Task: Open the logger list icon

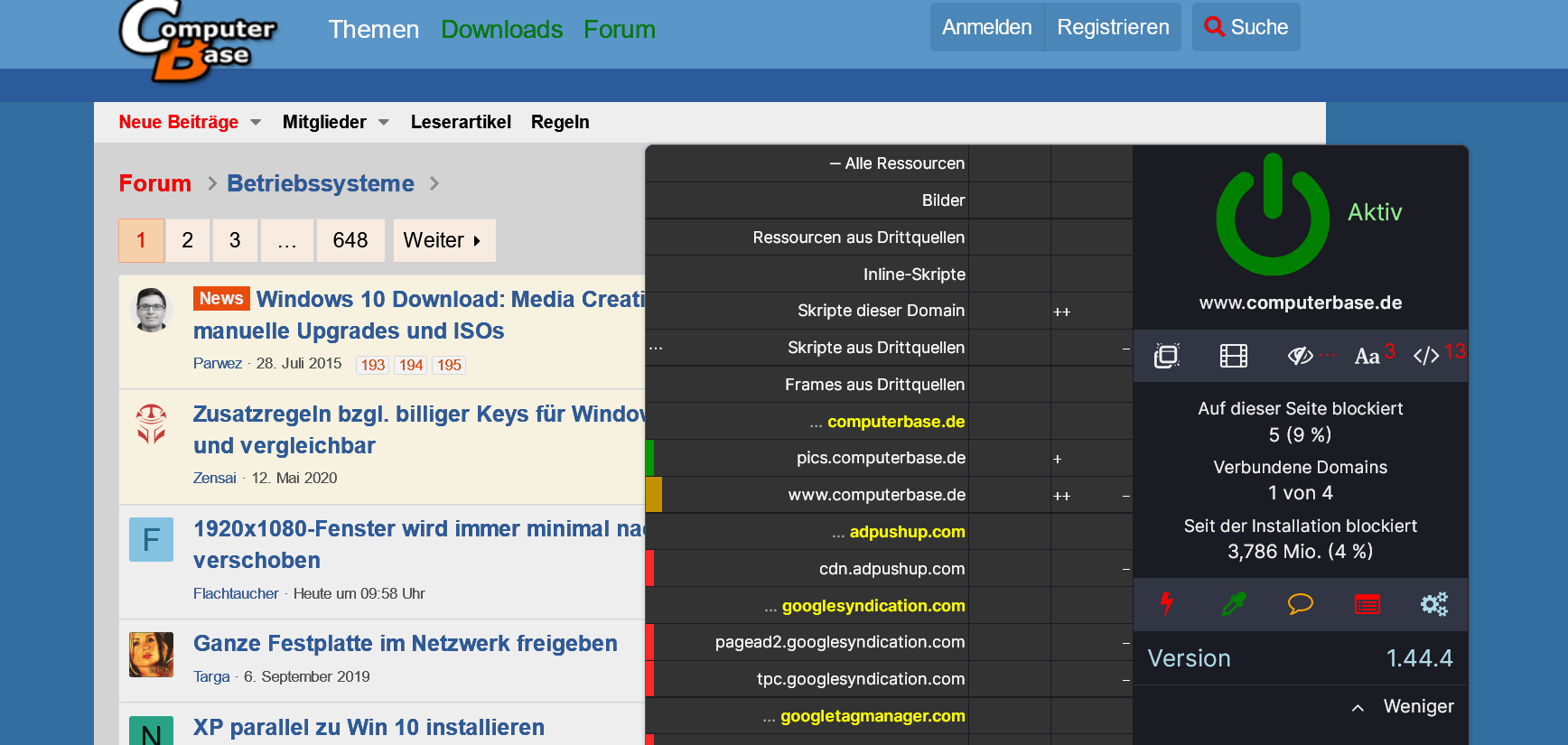Action: pyautogui.click(x=1367, y=604)
